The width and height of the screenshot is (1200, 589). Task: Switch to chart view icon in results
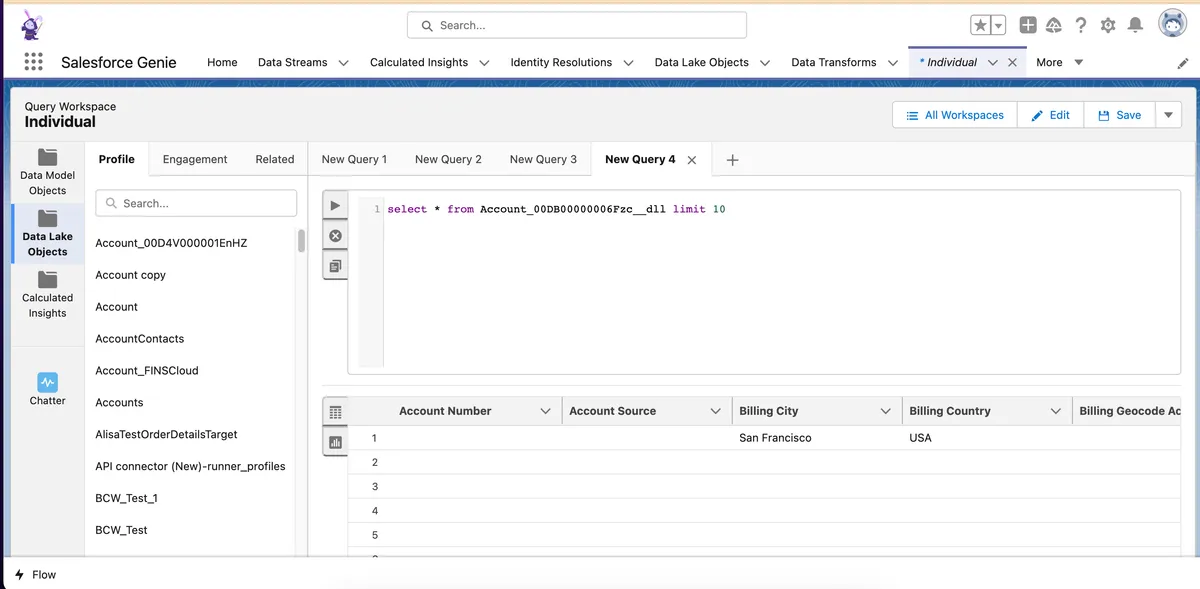pos(335,441)
